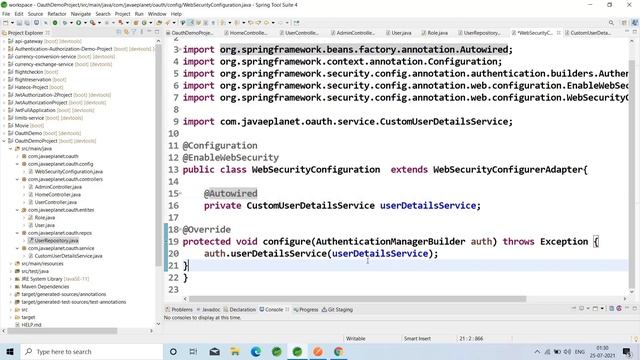Switch to the Spring perspective icon

635,23
